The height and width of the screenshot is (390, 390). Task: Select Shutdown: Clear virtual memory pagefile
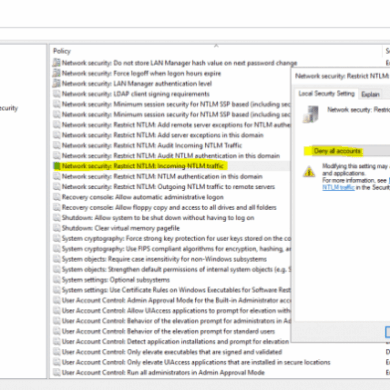121,228
